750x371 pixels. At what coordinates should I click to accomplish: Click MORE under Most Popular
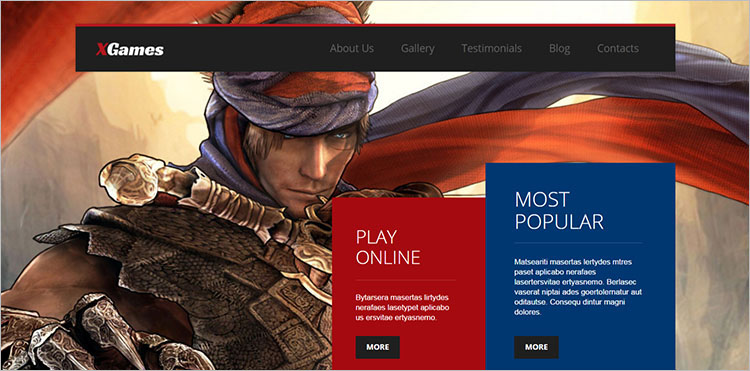(536, 347)
